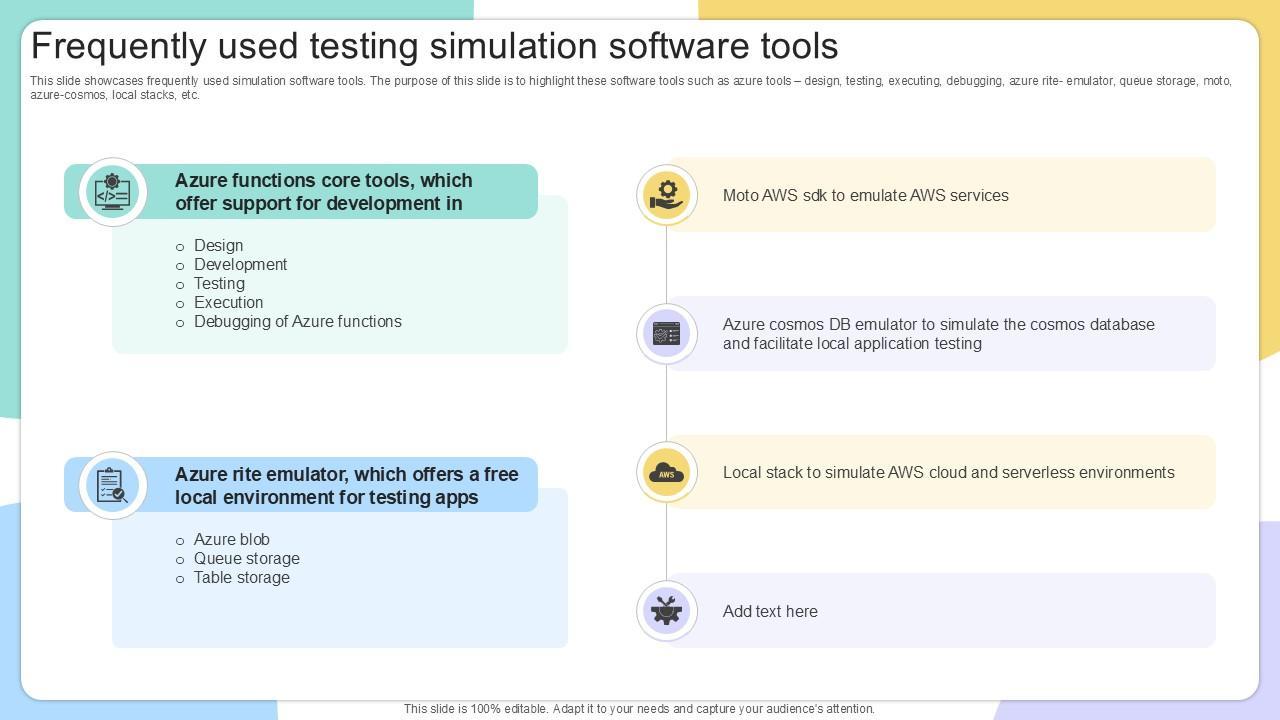This screenshot has width=1280, height=720.
Task: Click the Local stack to simulate AWS text
Action: (948, 473)
